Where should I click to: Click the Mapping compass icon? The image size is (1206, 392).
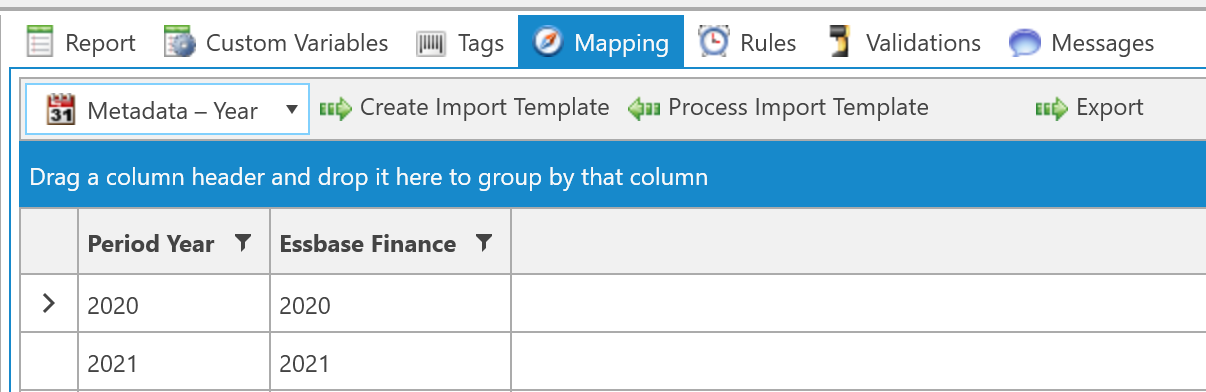tap(548, 43)
